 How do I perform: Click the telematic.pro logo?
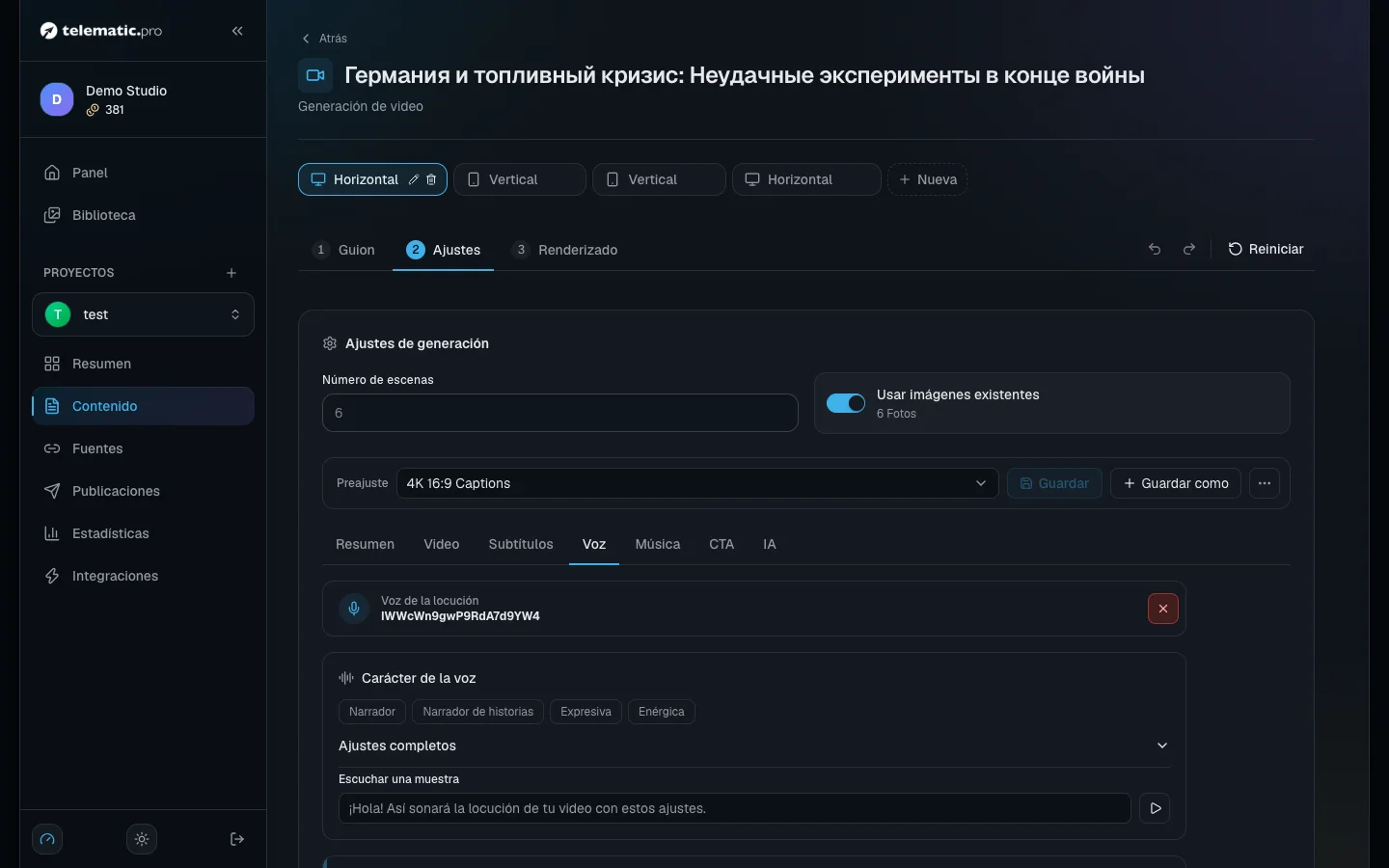click(101, 31)
